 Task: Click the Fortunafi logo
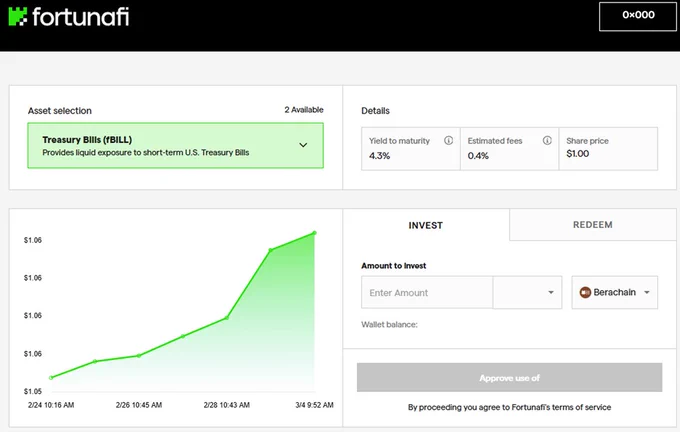pyautogui.click(x=69, y=16)
